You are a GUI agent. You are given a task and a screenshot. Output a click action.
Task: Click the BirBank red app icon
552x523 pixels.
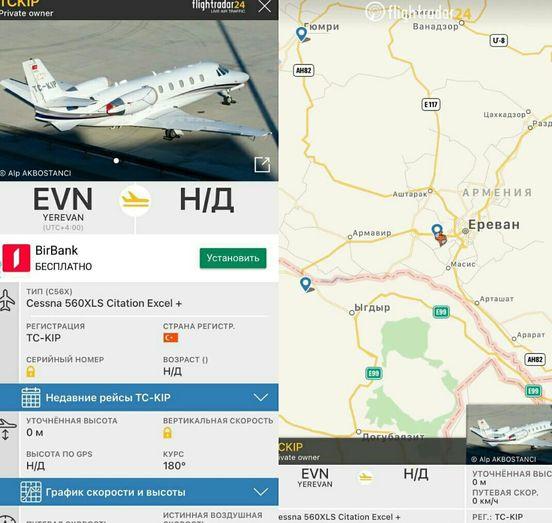[x=16, y=258]
